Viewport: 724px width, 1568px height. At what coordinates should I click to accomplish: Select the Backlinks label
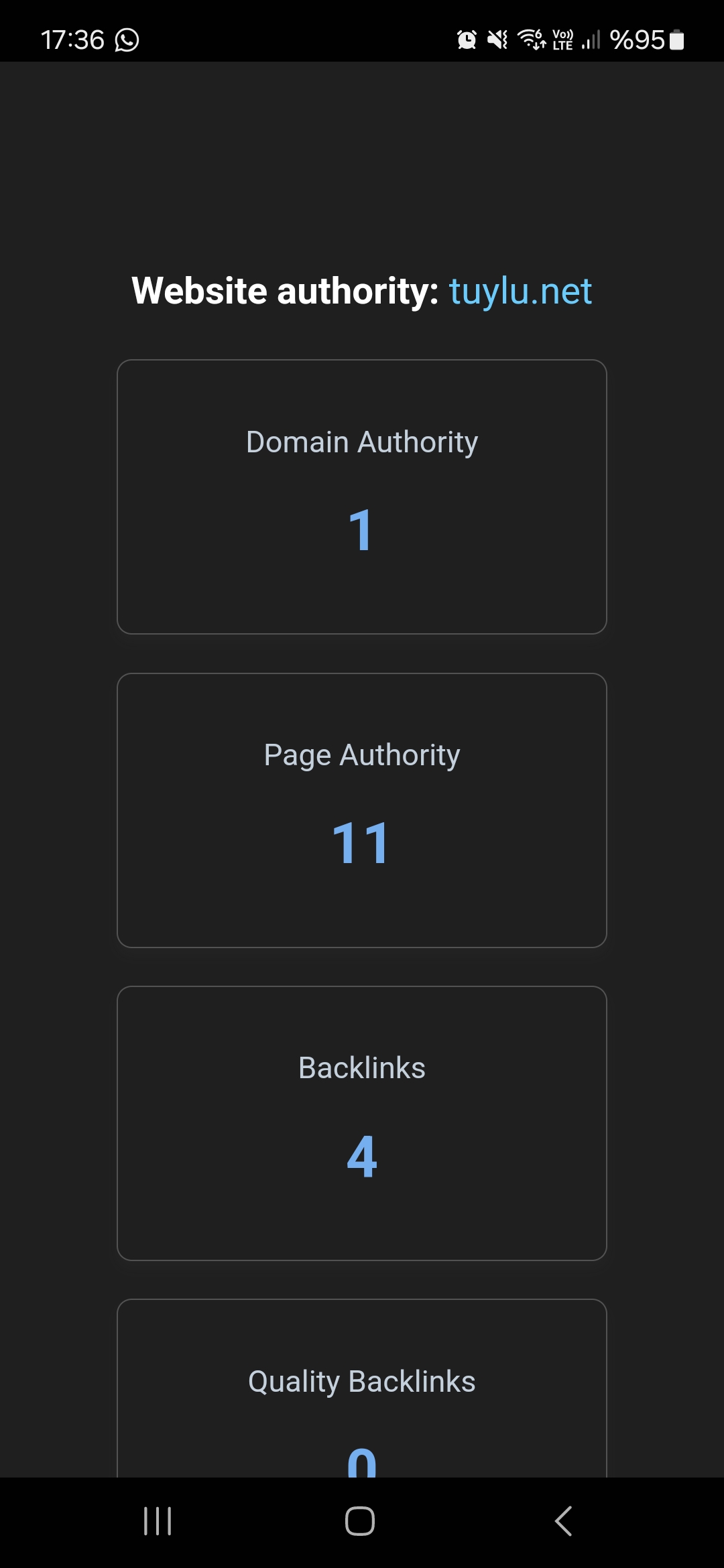pyautogui.click(x=362, y=1068)
